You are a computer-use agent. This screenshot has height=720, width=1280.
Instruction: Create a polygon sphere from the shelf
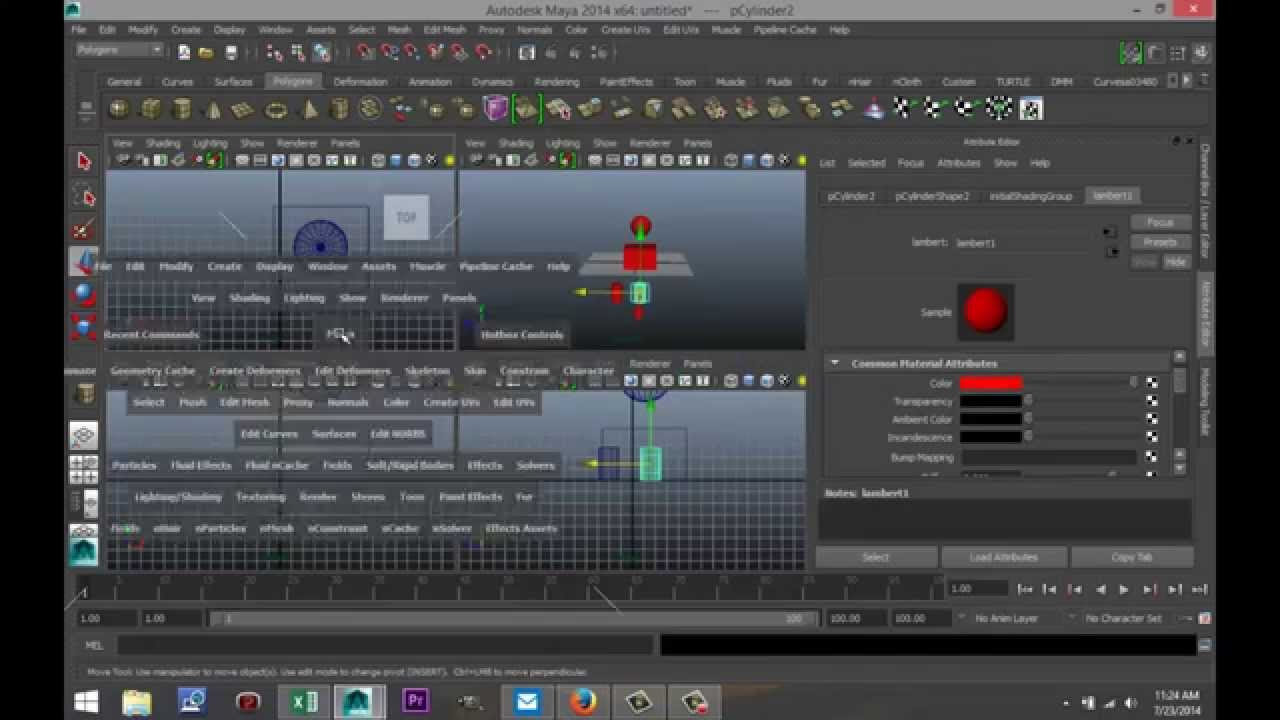[x=119, y=109]
